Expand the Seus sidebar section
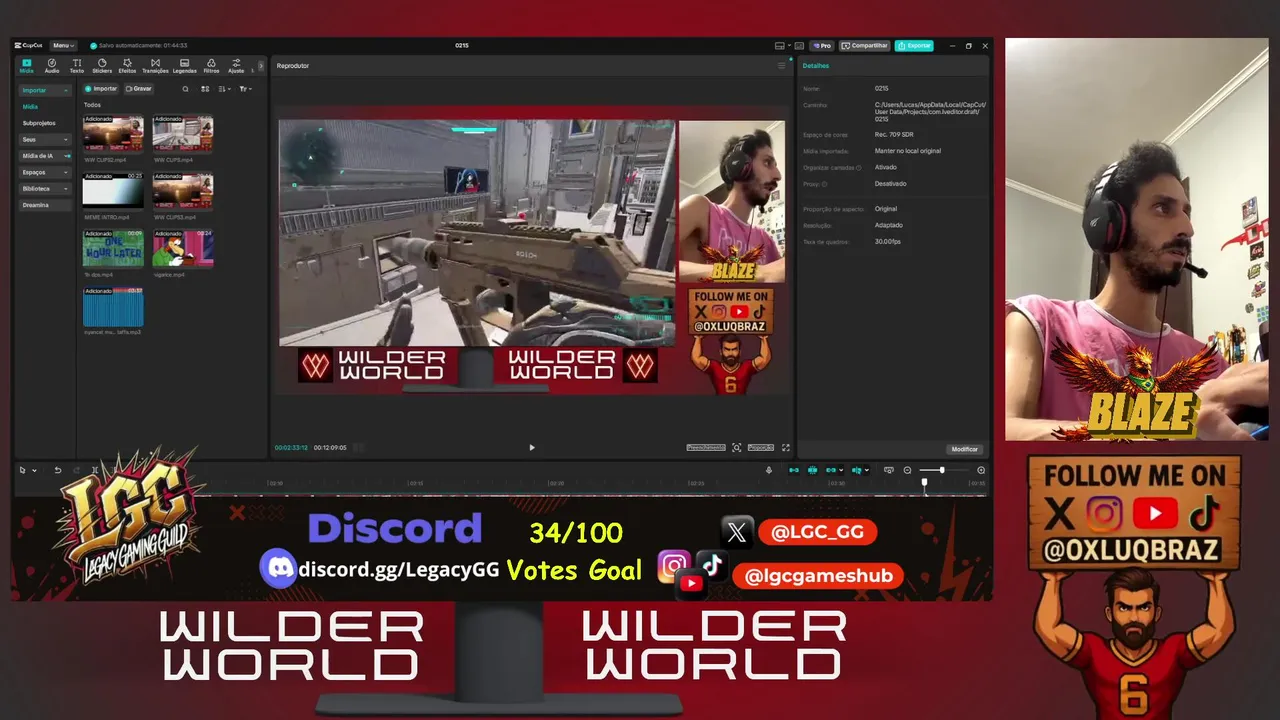Screen dimensions: 1280x720 coord(45,140)
